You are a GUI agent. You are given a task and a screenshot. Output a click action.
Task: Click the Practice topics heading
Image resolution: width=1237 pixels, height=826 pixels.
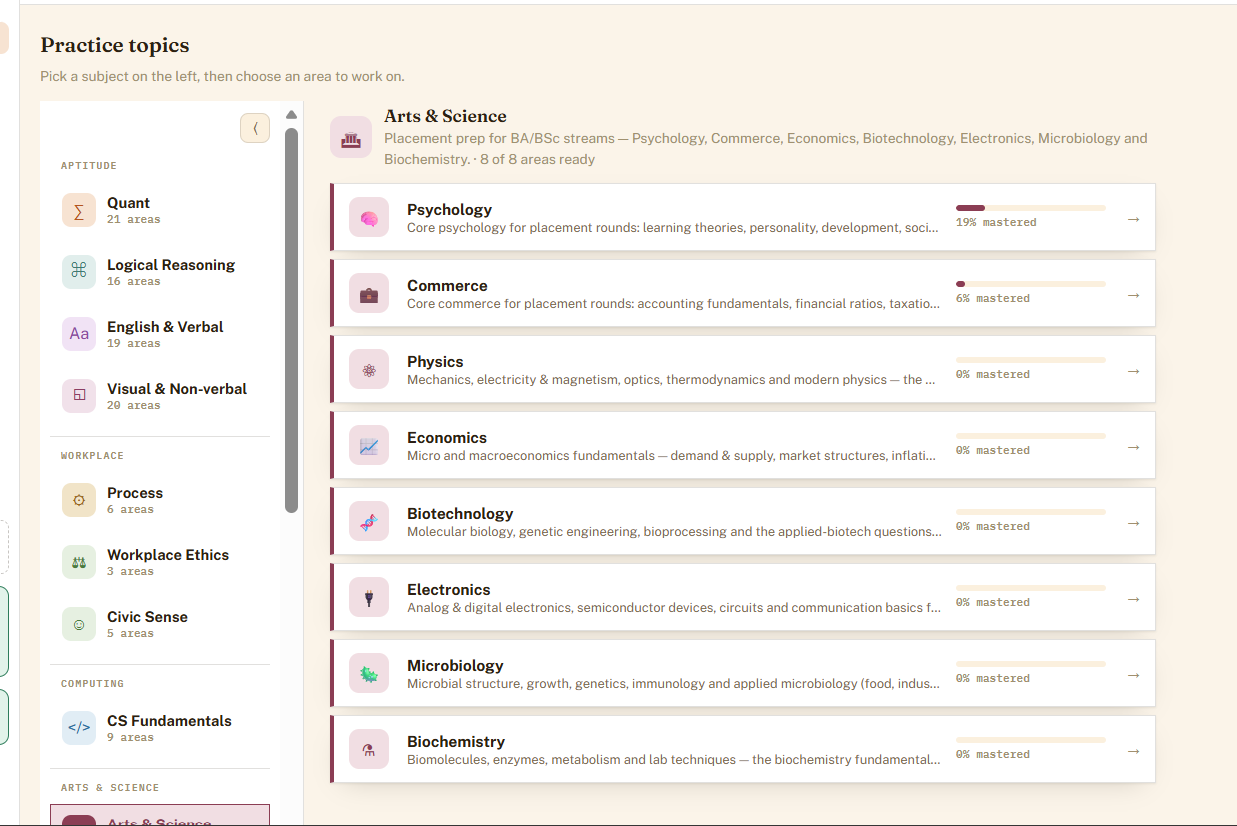click(115, 45)
